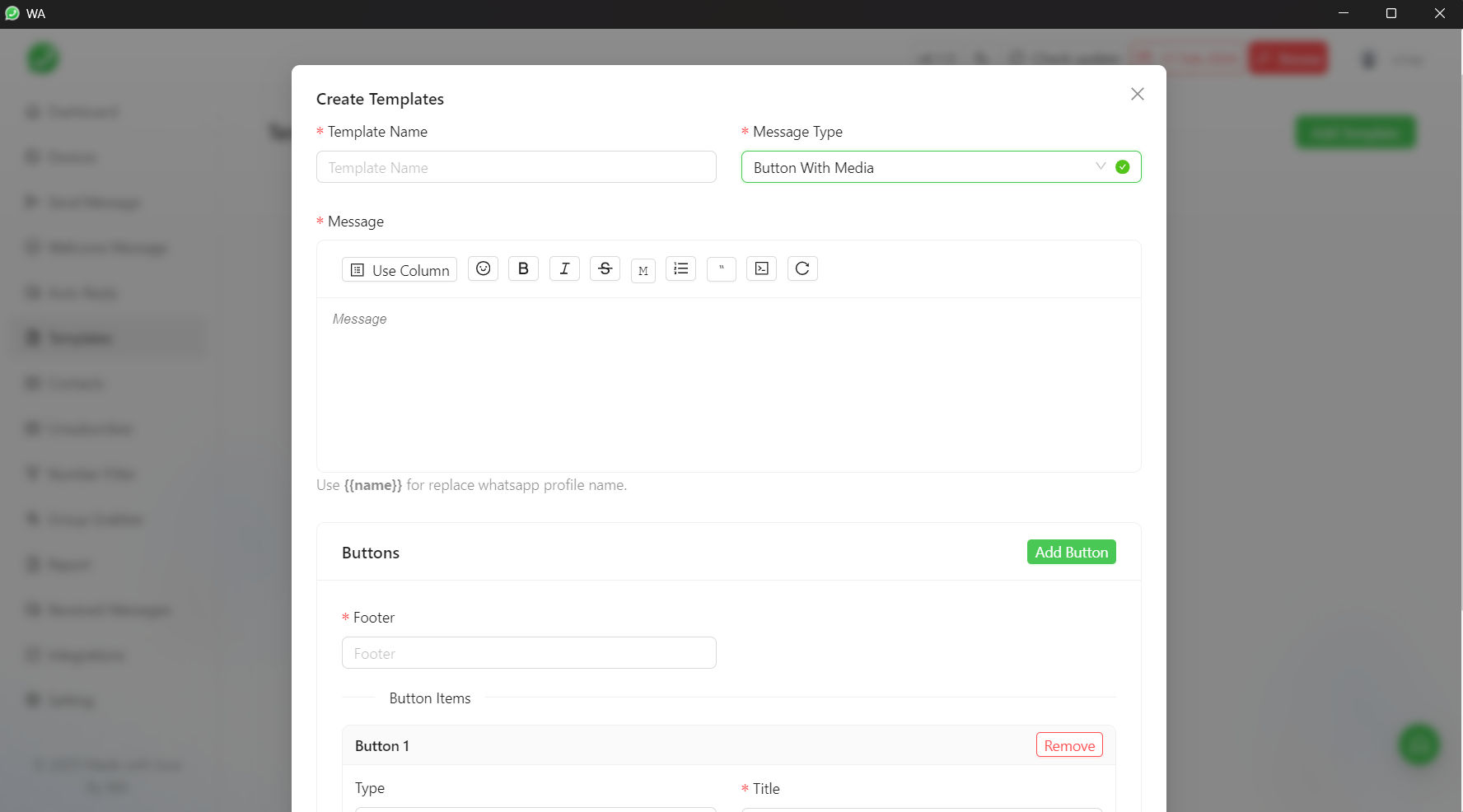The image size is (1463, 812).
Task: Click the green validation checkmark in Message Type
Action: (1122, 167)
